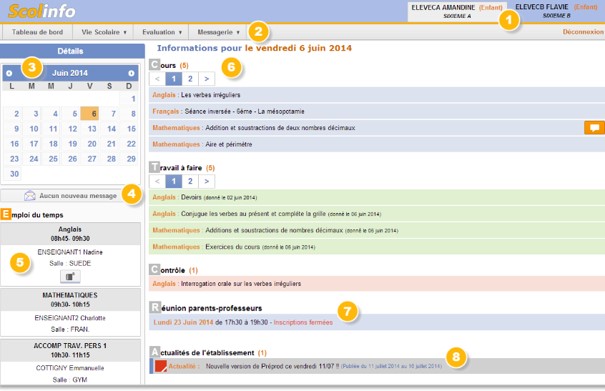Viewport: 605px width, 391px height.
Task: Open Français Séance inversée course row
Action: [x=377, y=111]
